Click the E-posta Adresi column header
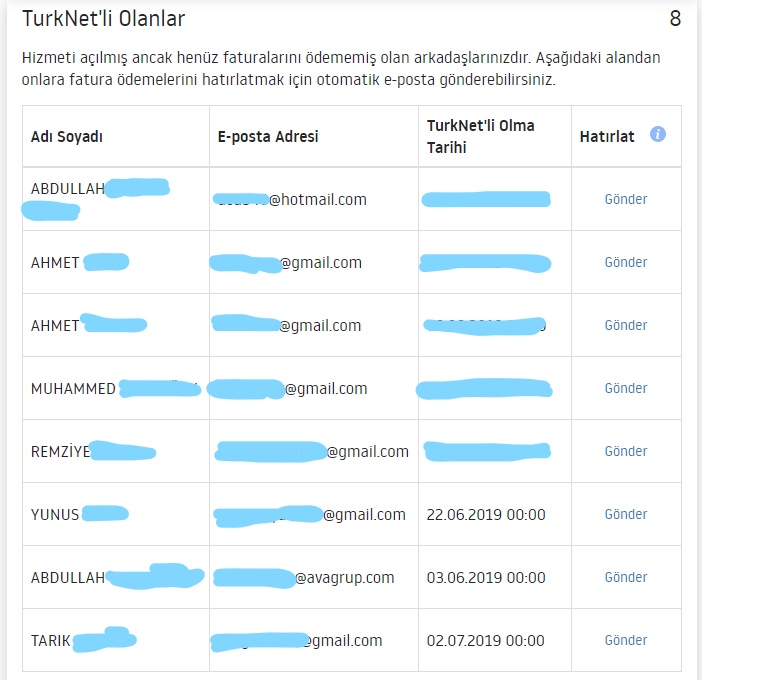 (x=268, y=136)
